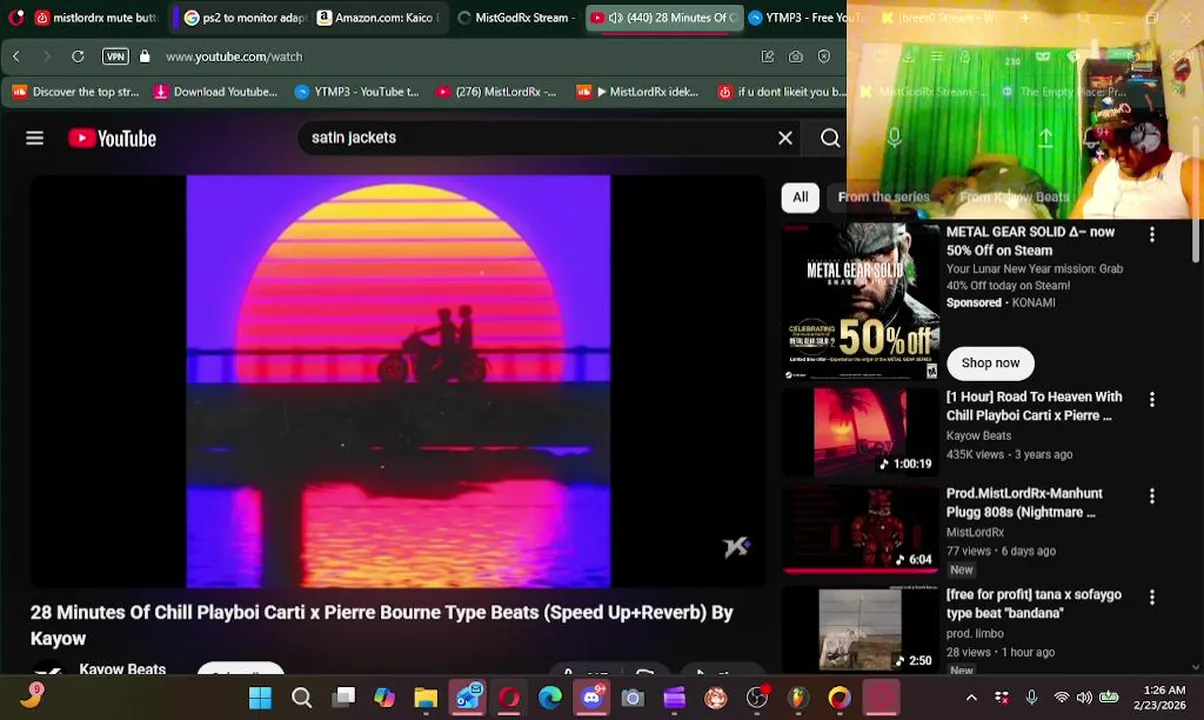Select the From the series filter chip
Screen dimensions: 1204x720
point(884,197)
